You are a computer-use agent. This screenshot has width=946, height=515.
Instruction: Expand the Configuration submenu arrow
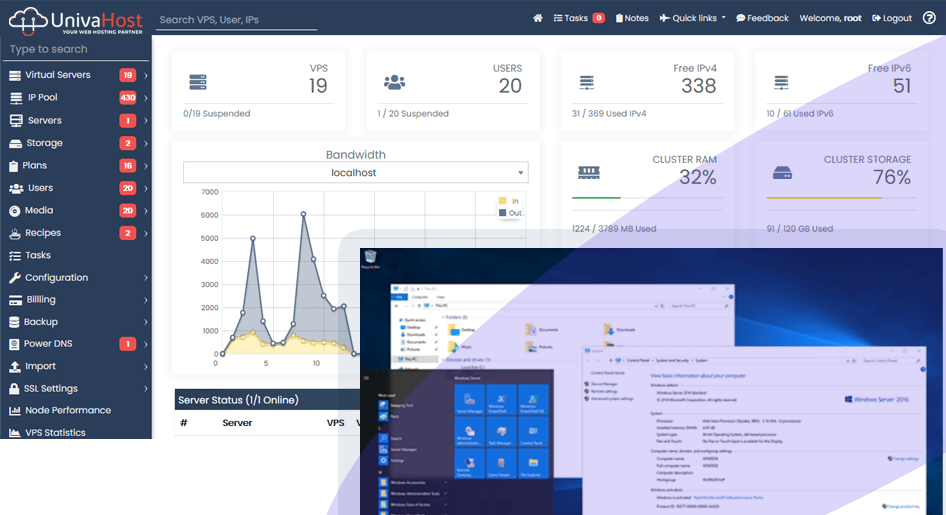coord(146,278)
